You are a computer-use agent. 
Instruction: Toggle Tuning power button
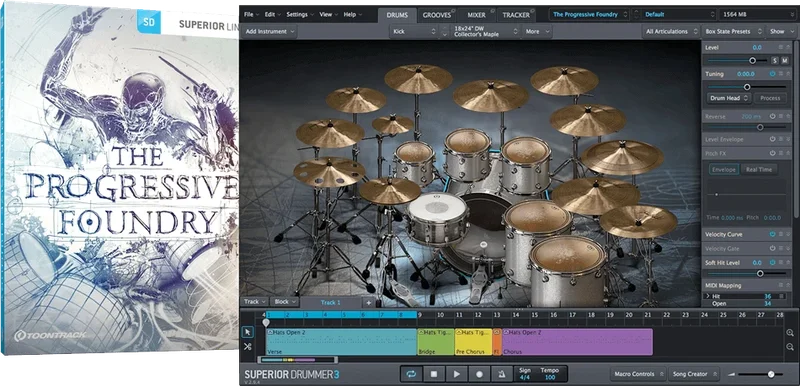click(x=772, y=74)
